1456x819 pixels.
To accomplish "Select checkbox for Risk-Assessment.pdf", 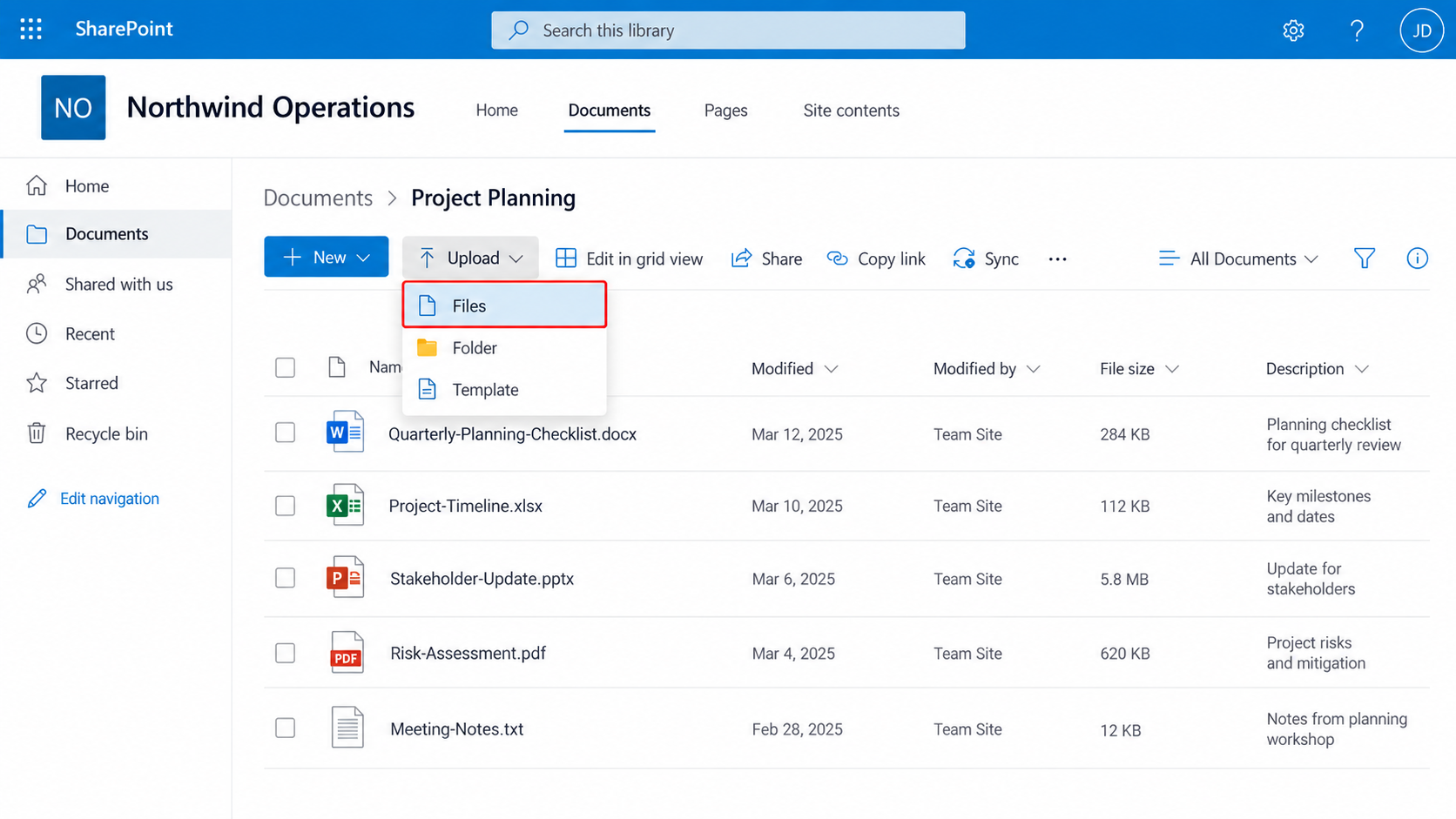I will pyautogui.click(x=285, y=653).
